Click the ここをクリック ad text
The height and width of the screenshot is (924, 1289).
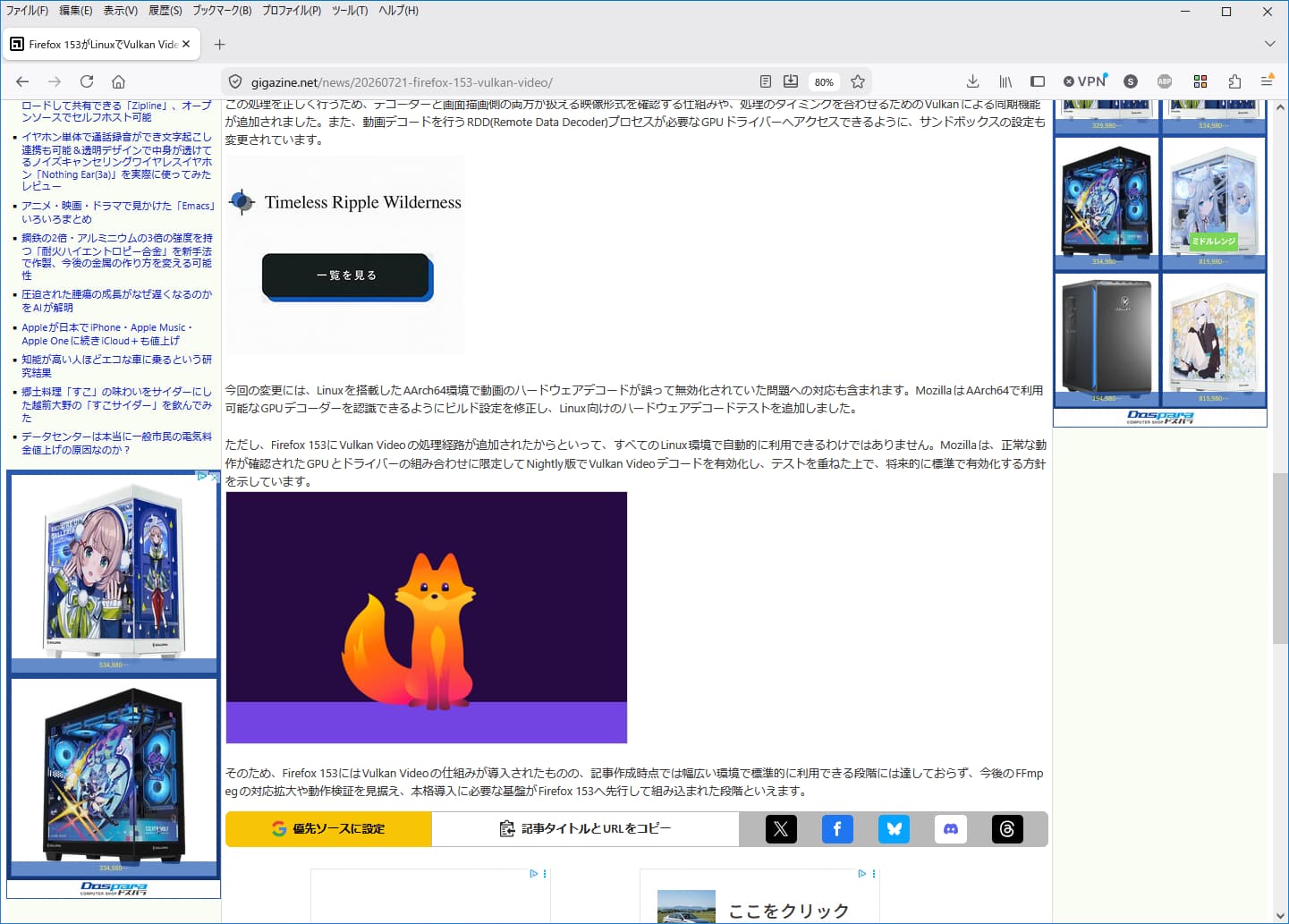[x=788, y=911]
